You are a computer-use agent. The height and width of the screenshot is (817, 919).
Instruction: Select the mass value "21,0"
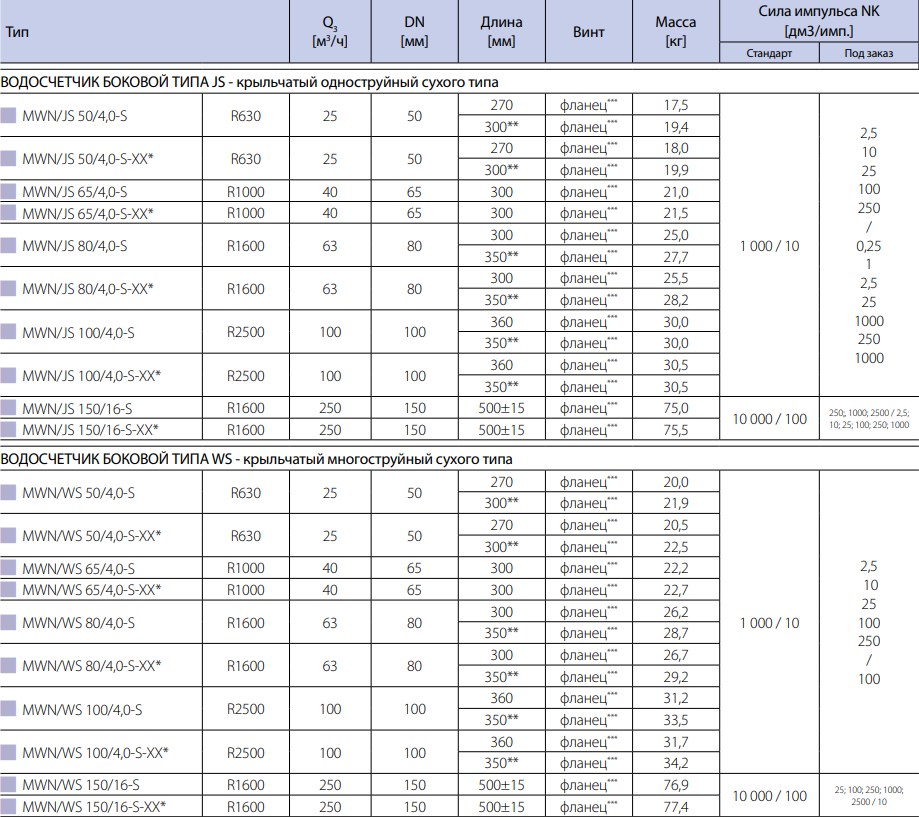pos(676,192)
